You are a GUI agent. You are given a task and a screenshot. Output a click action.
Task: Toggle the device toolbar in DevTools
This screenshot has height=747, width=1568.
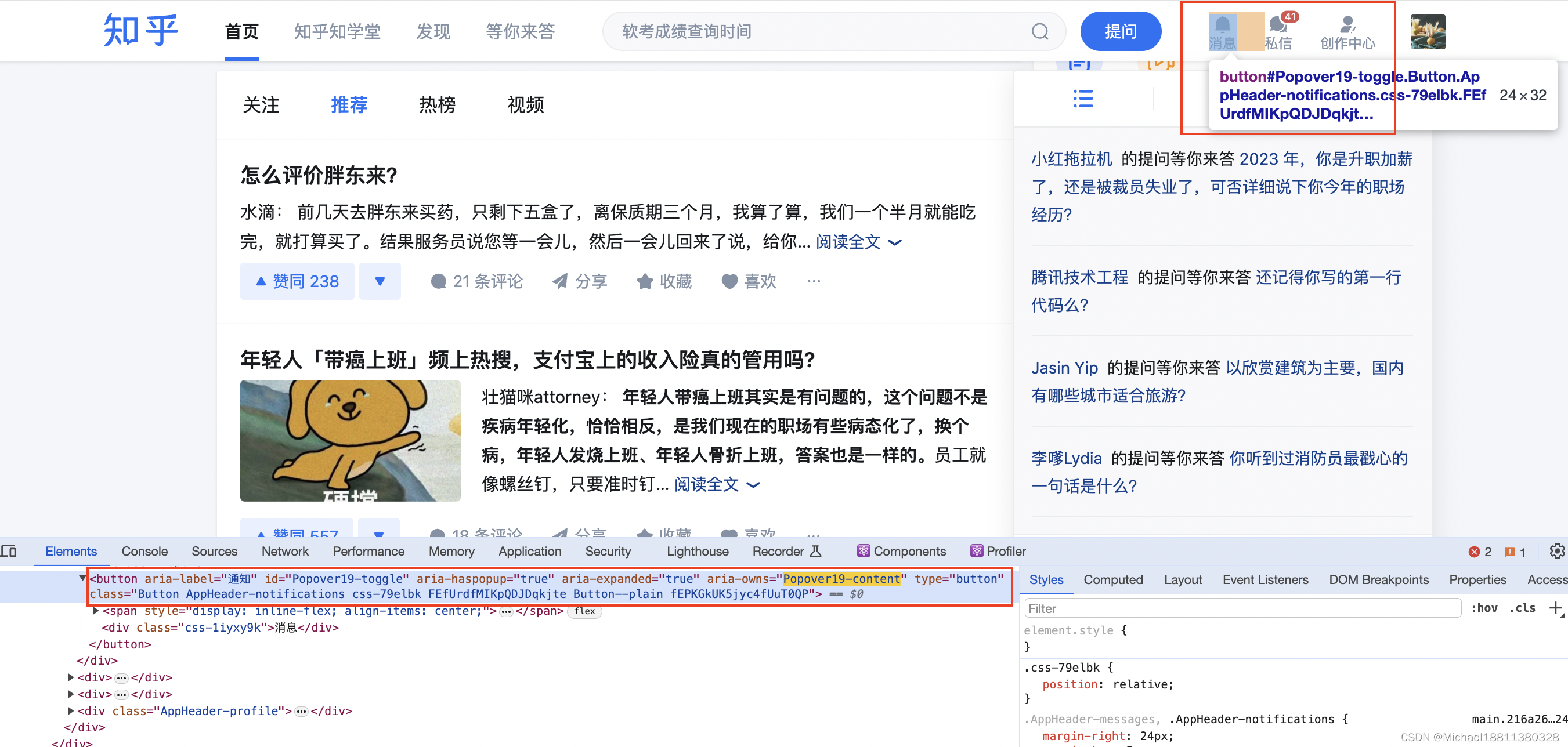tap(10, 551)
